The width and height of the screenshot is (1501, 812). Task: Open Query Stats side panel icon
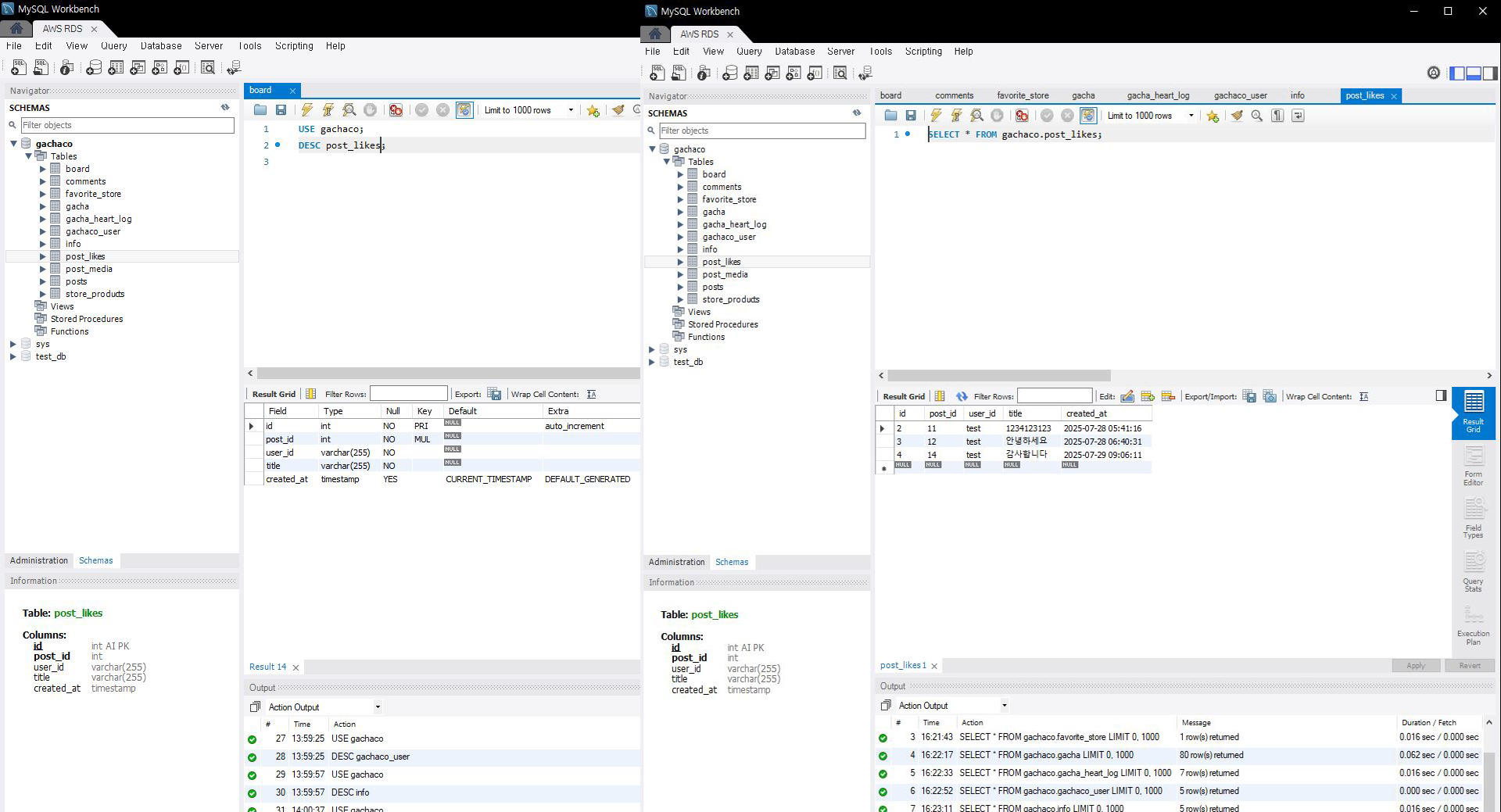pos(1473,571)
